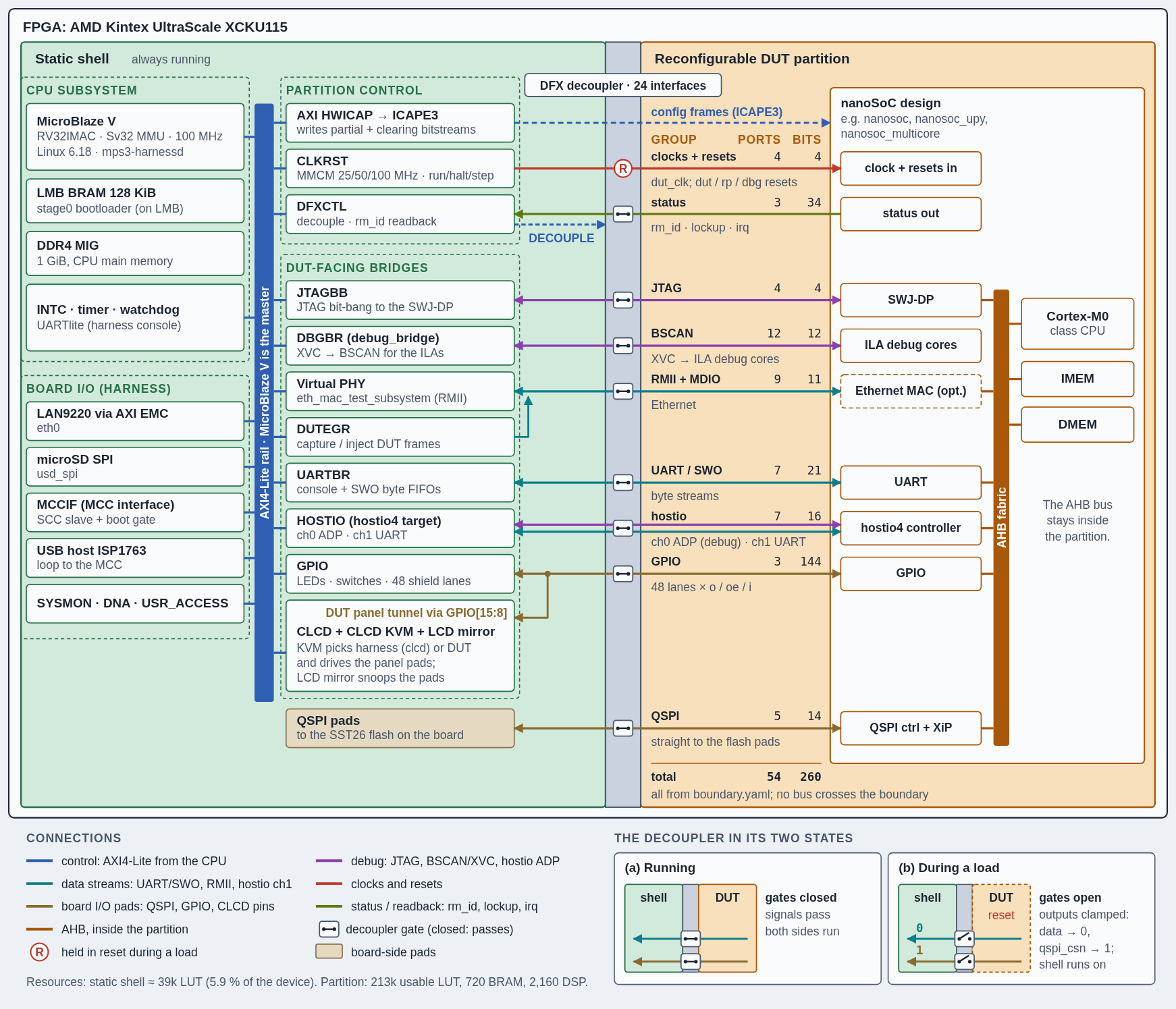
Task: Click the HOSTIO (hostio4 target) block
Action: point(400,528)
